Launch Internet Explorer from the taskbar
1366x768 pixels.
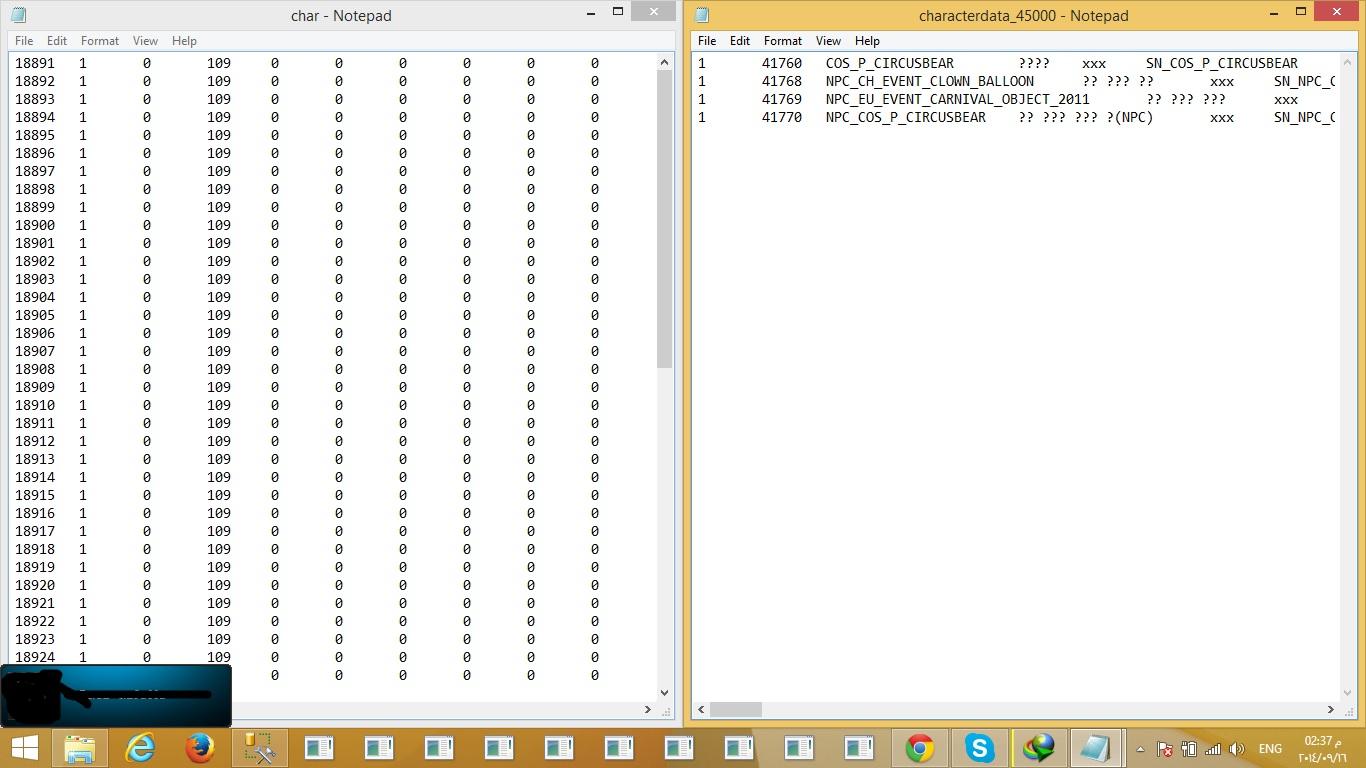click(x=139, y=748)
